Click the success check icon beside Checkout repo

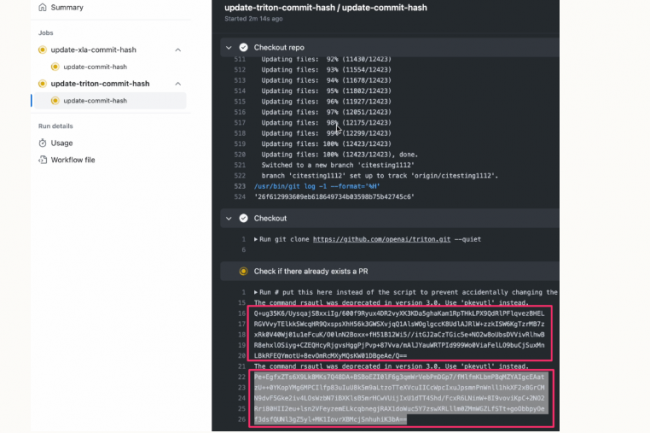(x=242, y=47)
